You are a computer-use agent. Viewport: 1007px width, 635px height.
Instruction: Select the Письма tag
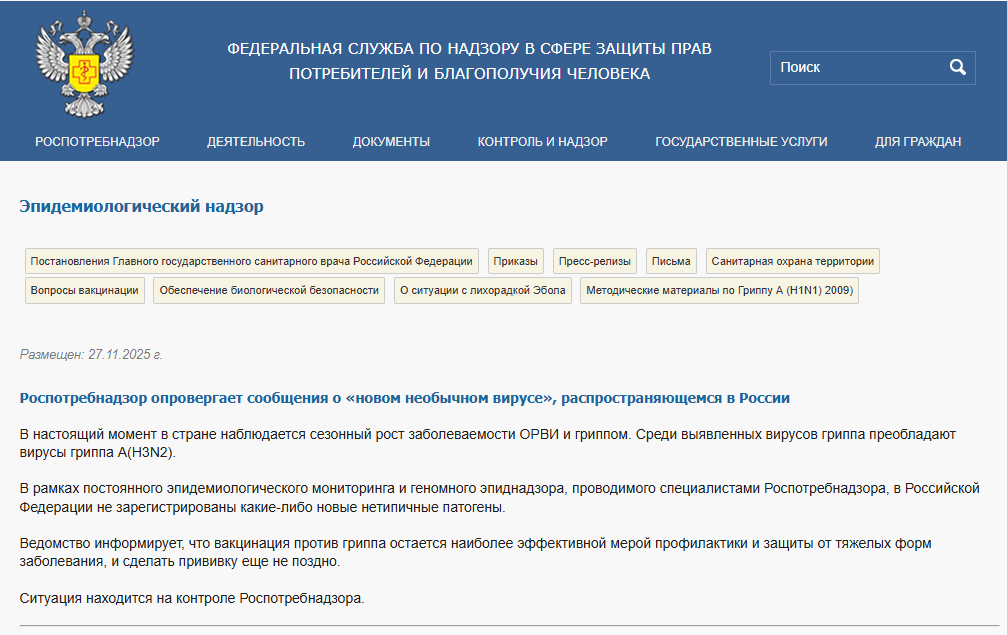coord(671,262)
